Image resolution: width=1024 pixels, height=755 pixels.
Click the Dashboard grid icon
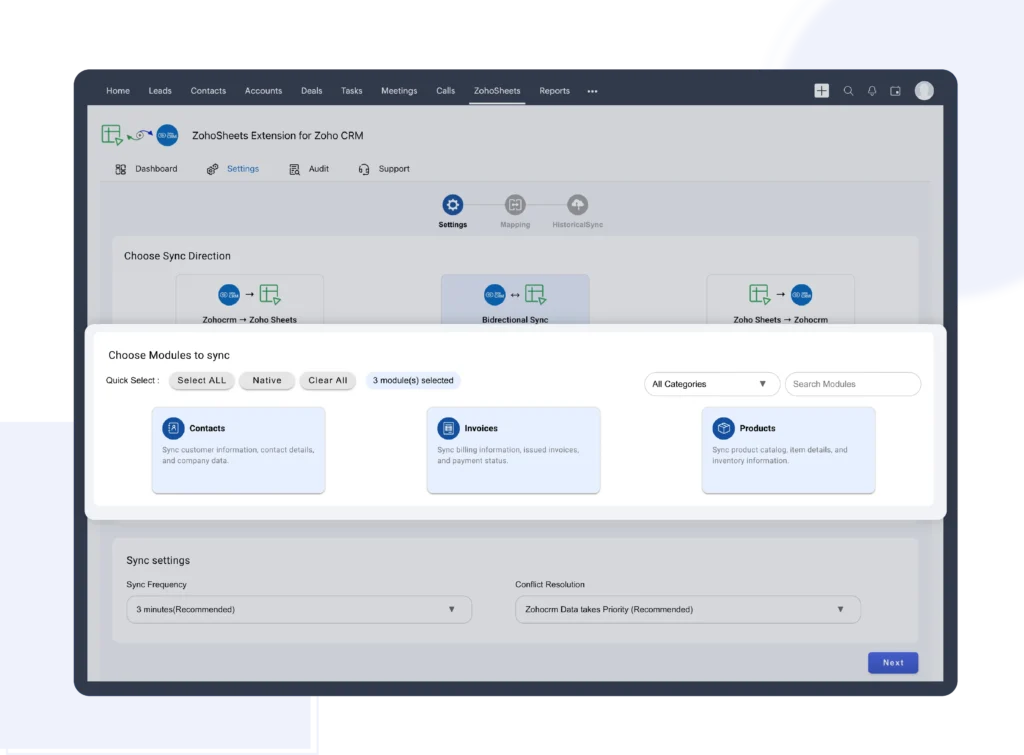tap(121, 168)
